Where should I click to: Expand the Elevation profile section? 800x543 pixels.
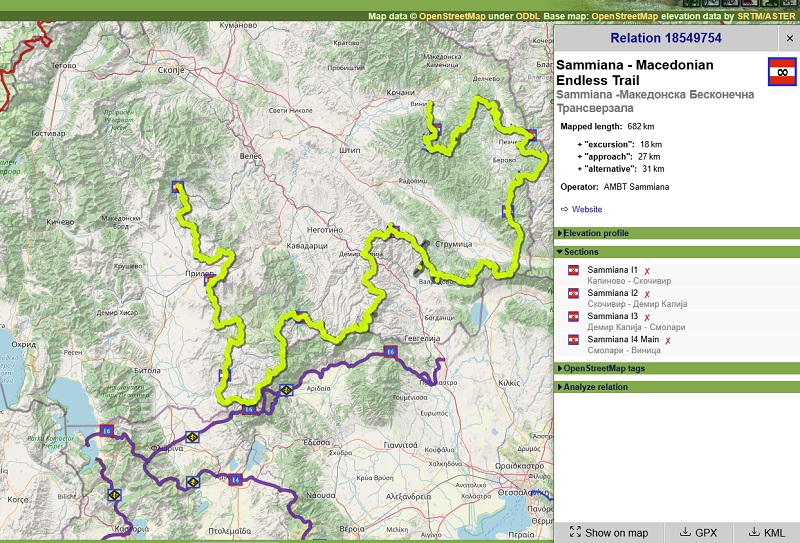click(600, 233)
